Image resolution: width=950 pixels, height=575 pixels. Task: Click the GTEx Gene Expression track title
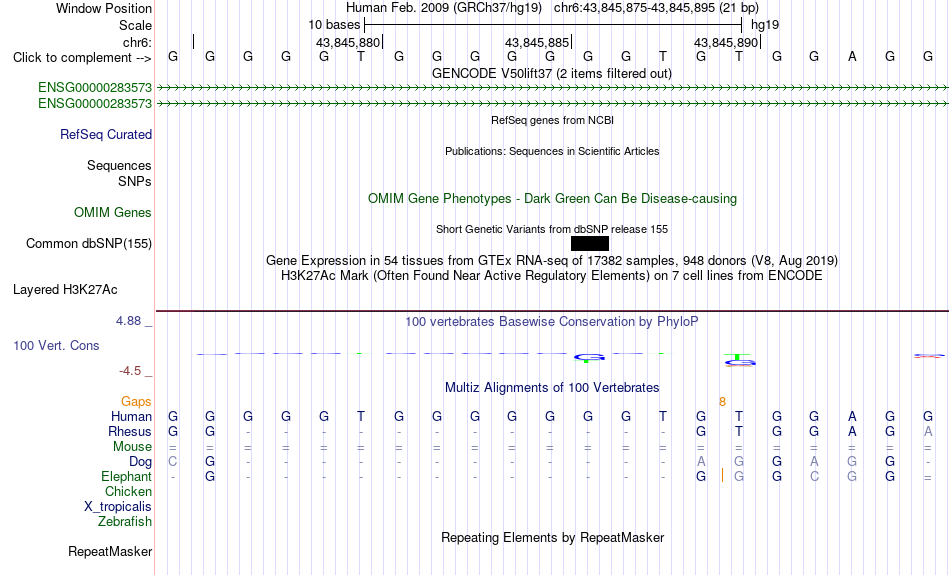click(552, 261)
